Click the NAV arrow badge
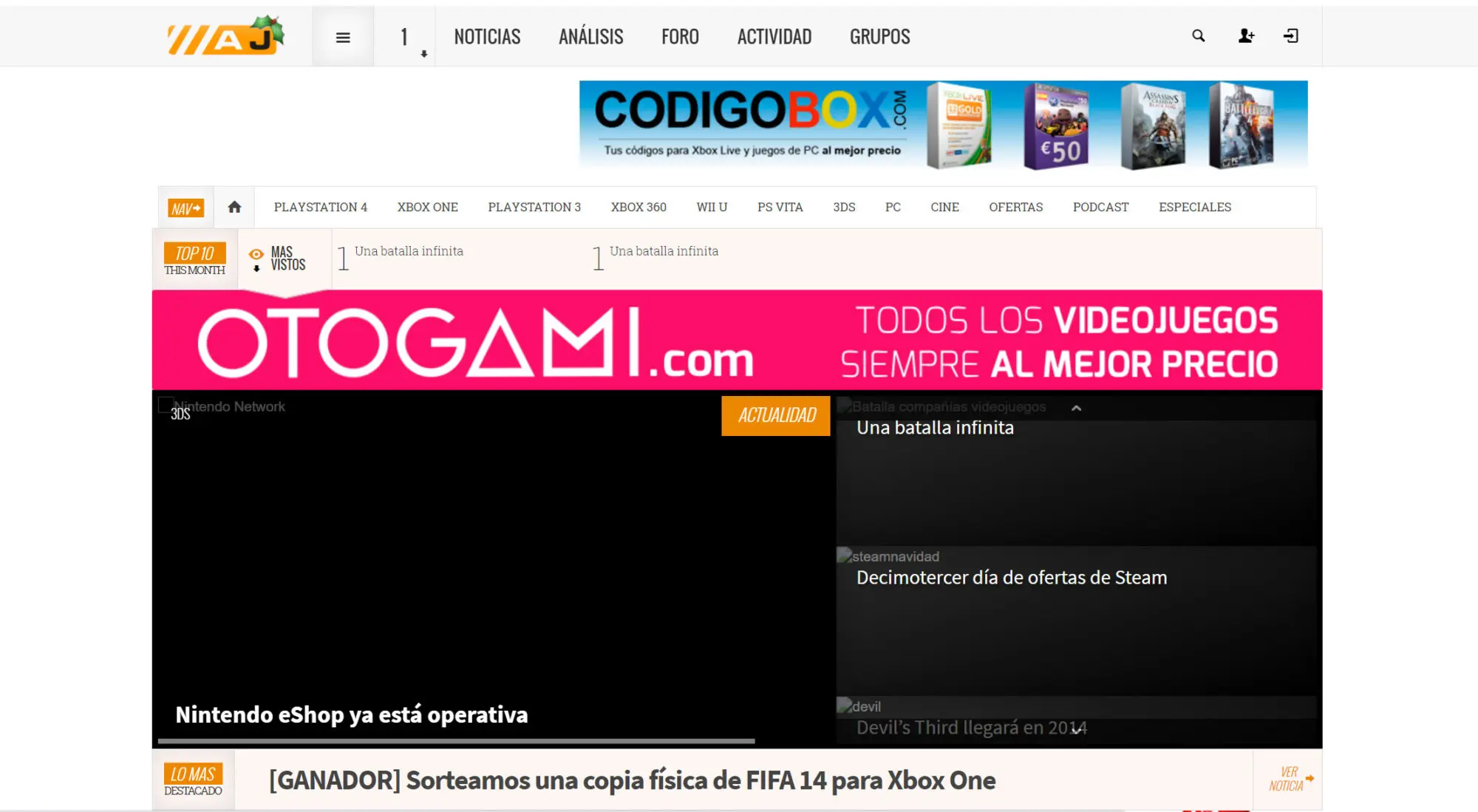 (186, 208)
